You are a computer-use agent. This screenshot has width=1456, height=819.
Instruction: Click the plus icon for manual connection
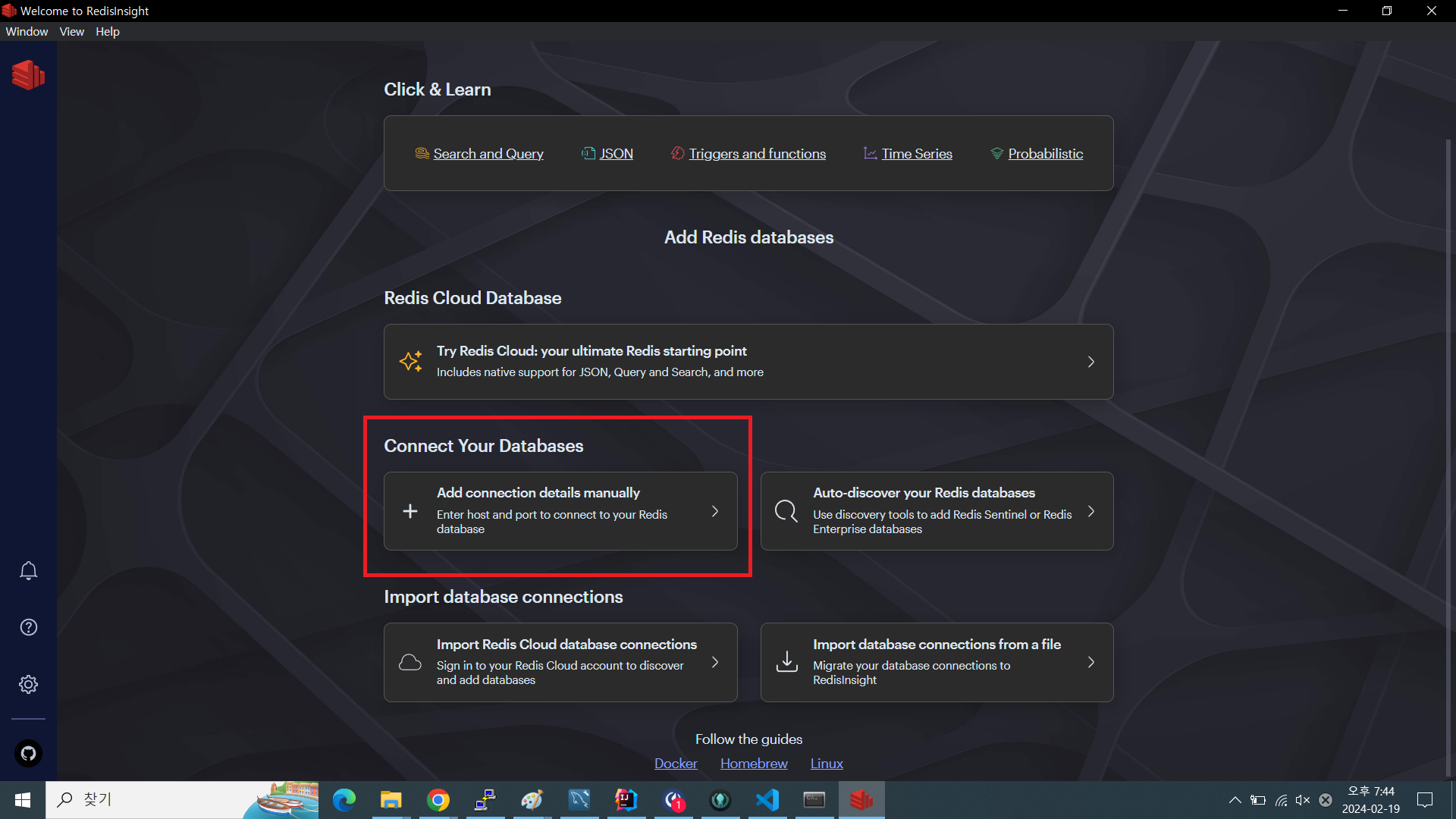tap(410, 511)
